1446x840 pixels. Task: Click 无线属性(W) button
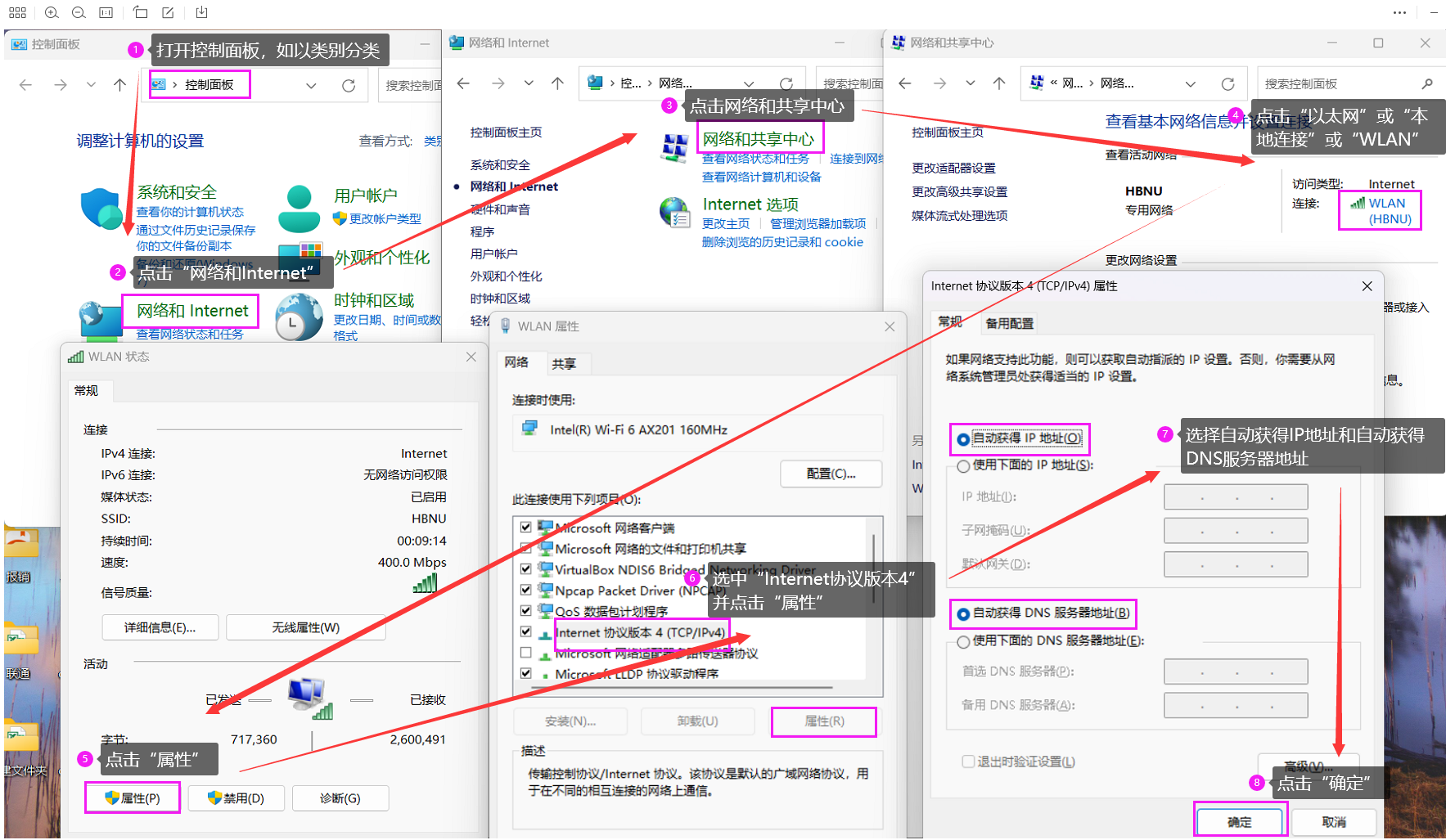(x=306, y=627)
